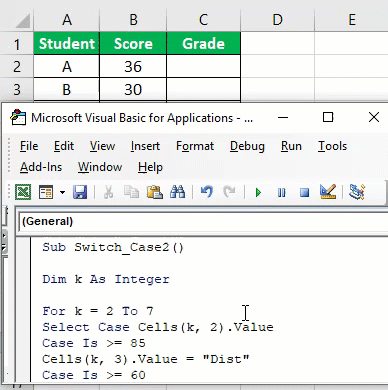Click the For k = 2 To 7 line
The width and height of the screenshot is (388, 390).
coord(98,311)
